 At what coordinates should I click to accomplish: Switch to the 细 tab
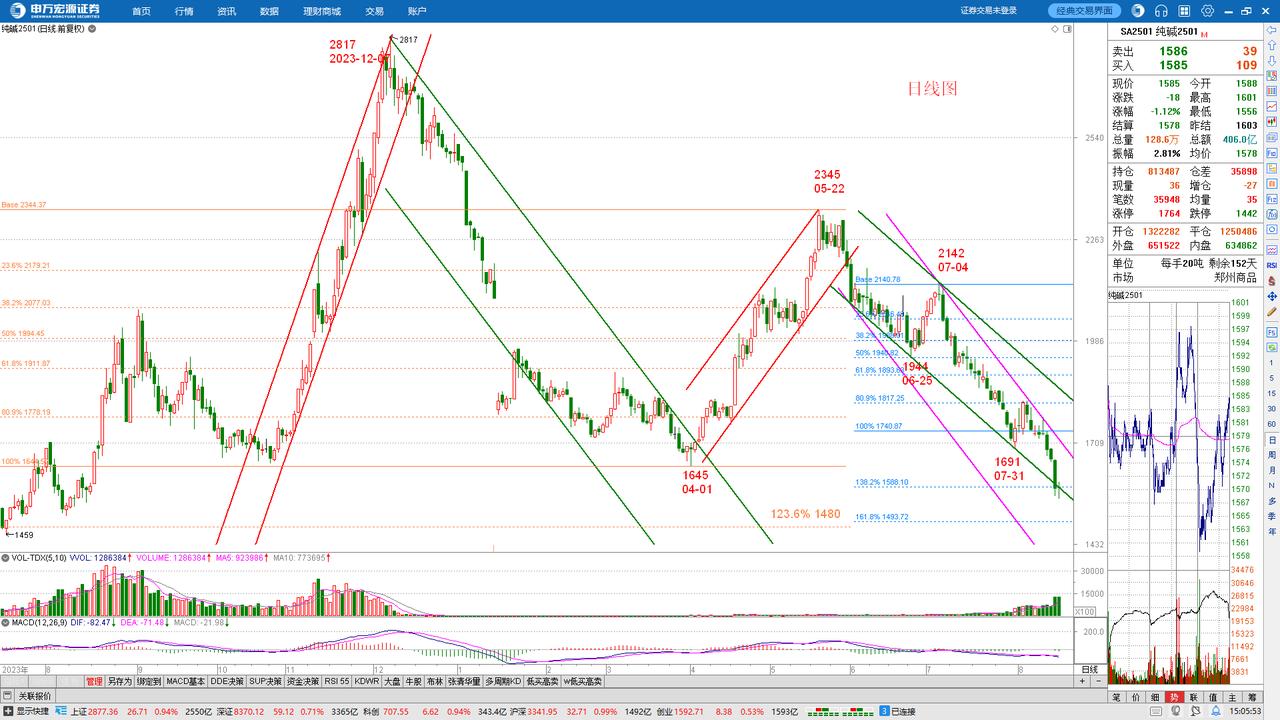coord(1155,696)
